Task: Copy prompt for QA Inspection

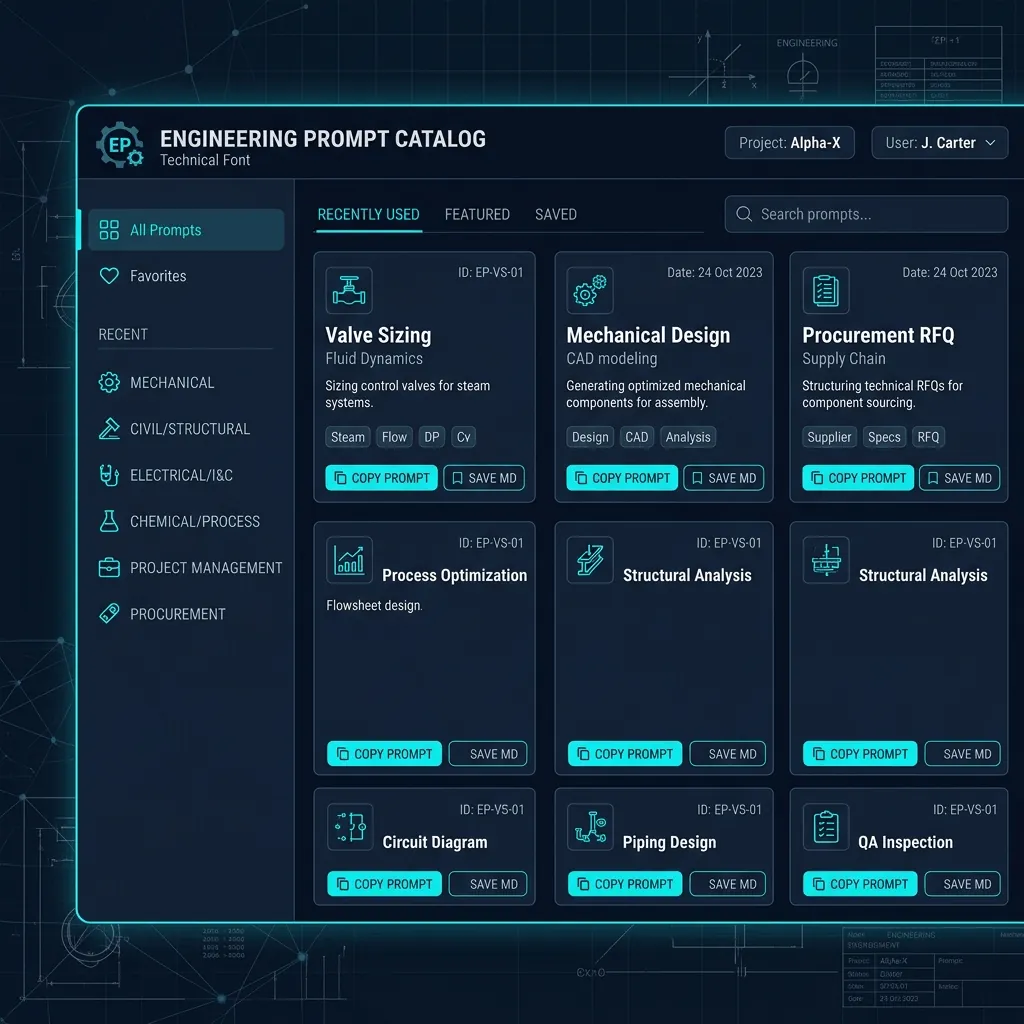Action: click(860, 884)
